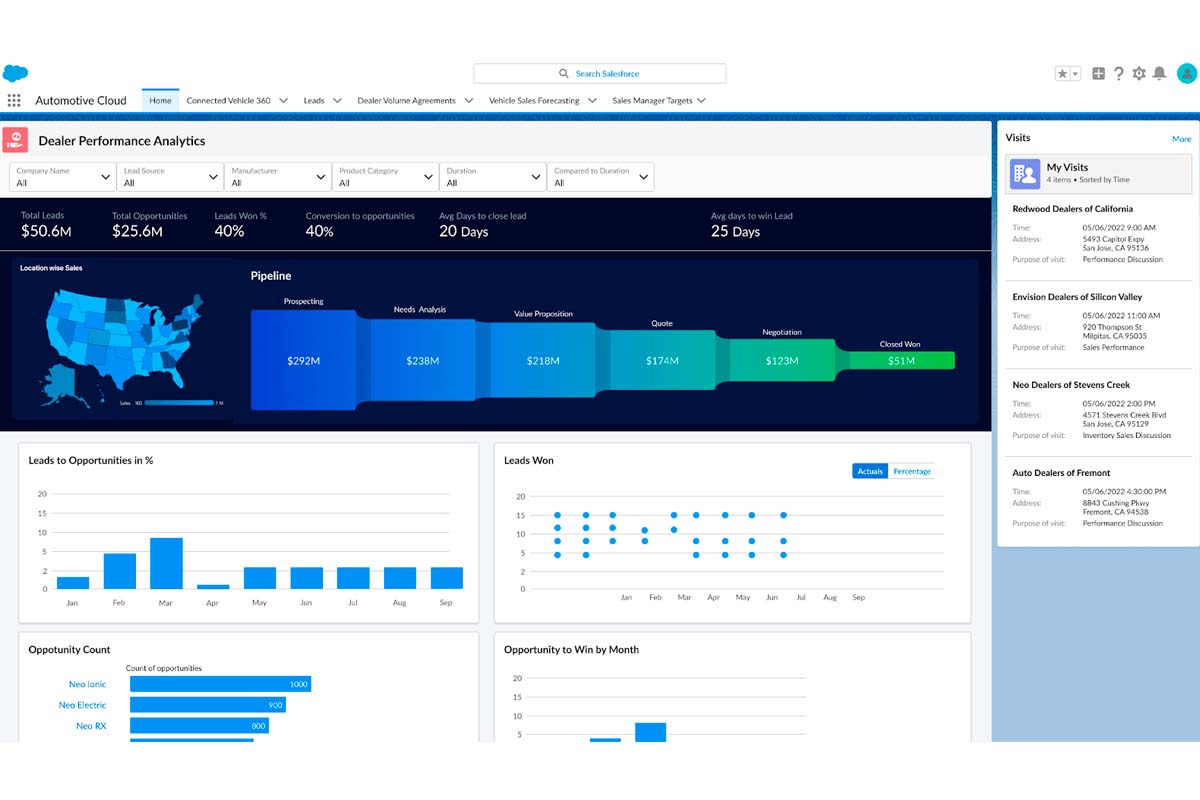The image size is (1200, 800).
Task: Open the Global Actions plus icon
Action: coord(1098,73)
